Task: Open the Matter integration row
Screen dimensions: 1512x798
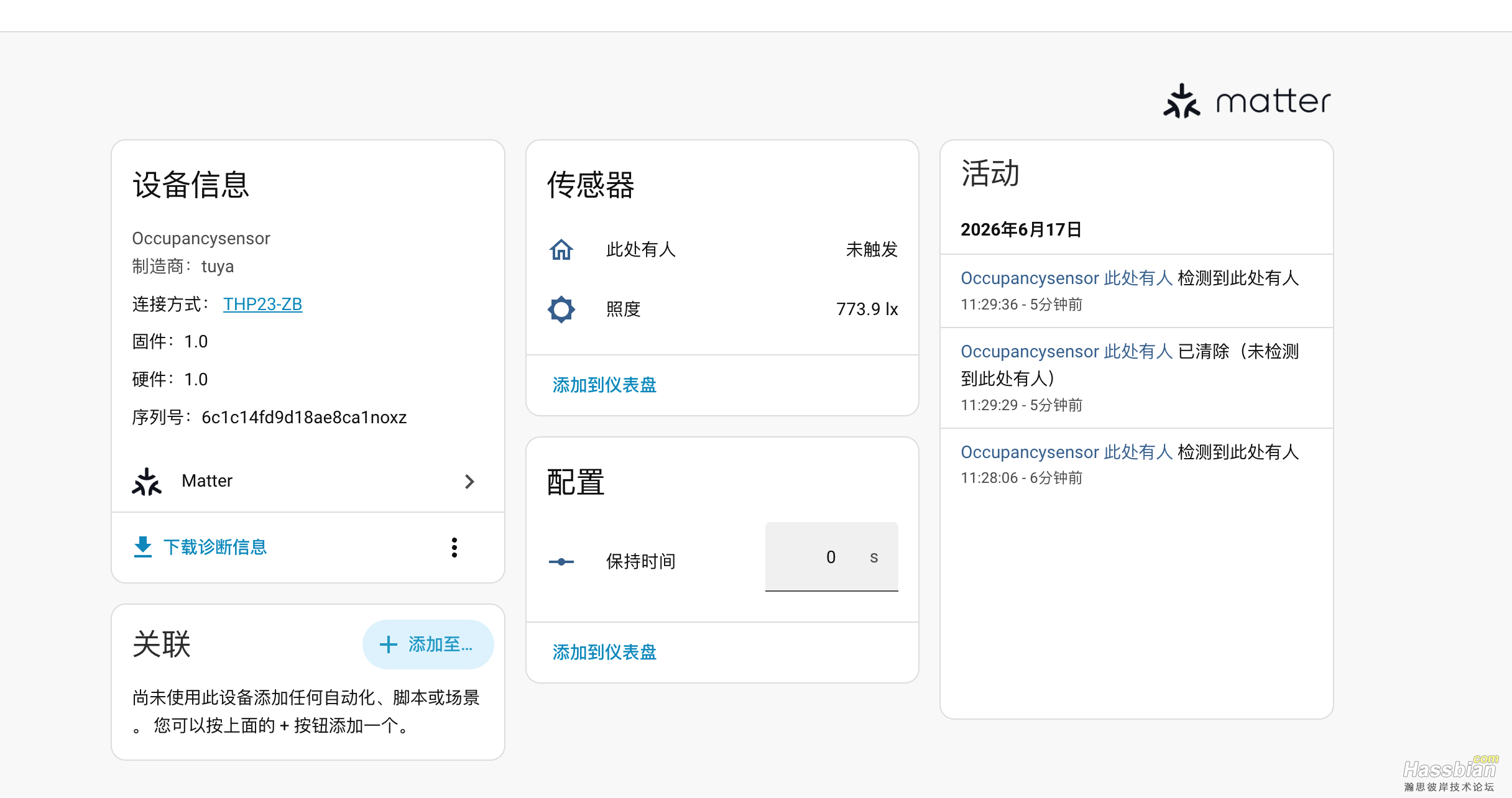Action: click(308, 482)
